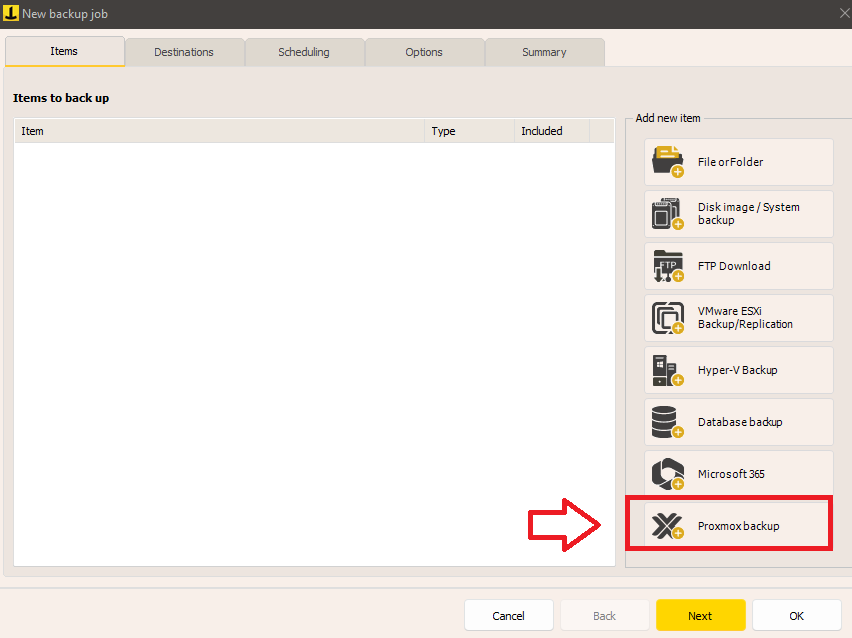Select the Items tab
Viewport: 852px width, 638px height.
coord(64,51)
